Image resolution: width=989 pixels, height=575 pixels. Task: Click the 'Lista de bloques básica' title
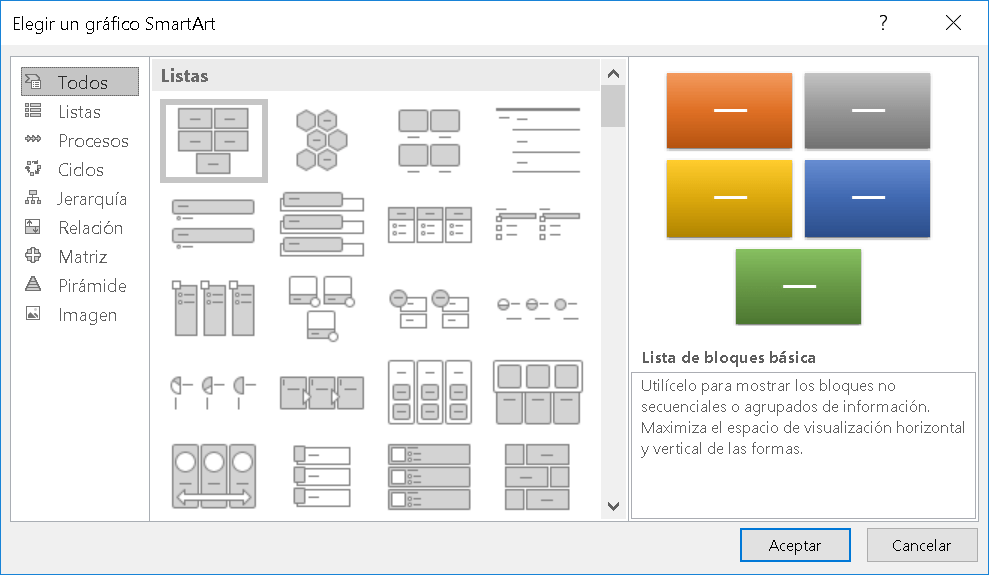[x=729, y=357]
